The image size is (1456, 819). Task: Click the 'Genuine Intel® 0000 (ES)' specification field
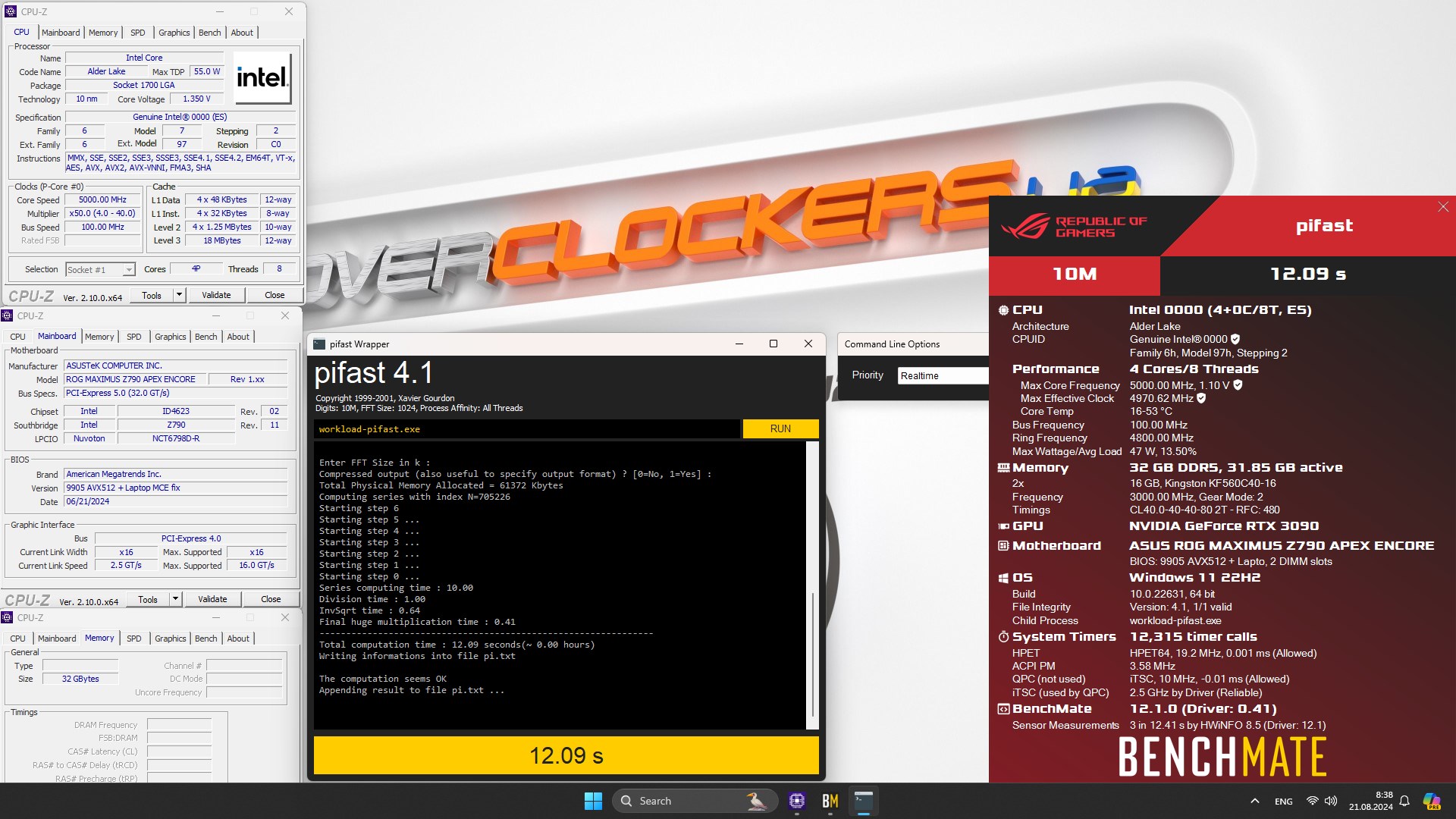[x=180, y=117]
